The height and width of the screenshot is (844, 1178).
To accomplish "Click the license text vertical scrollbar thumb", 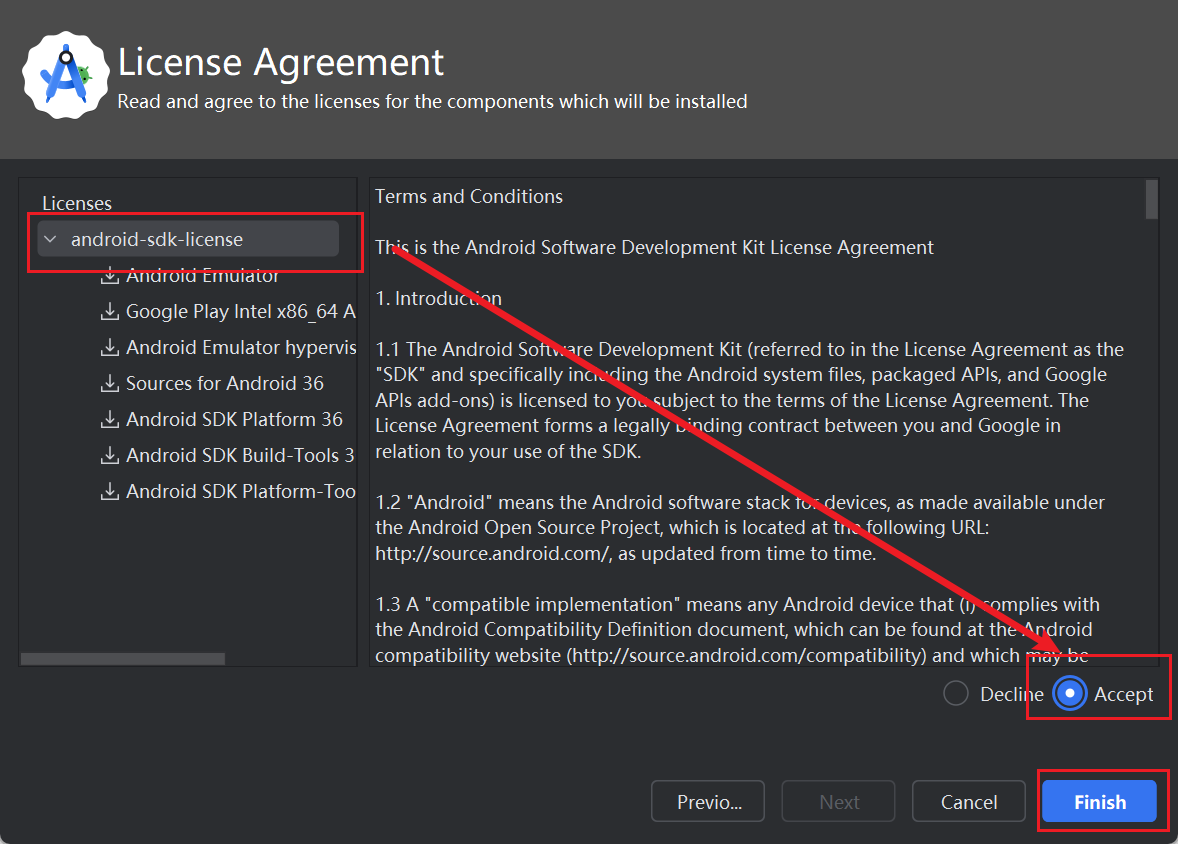I will pyautogui.click(x=1151, y=199).
